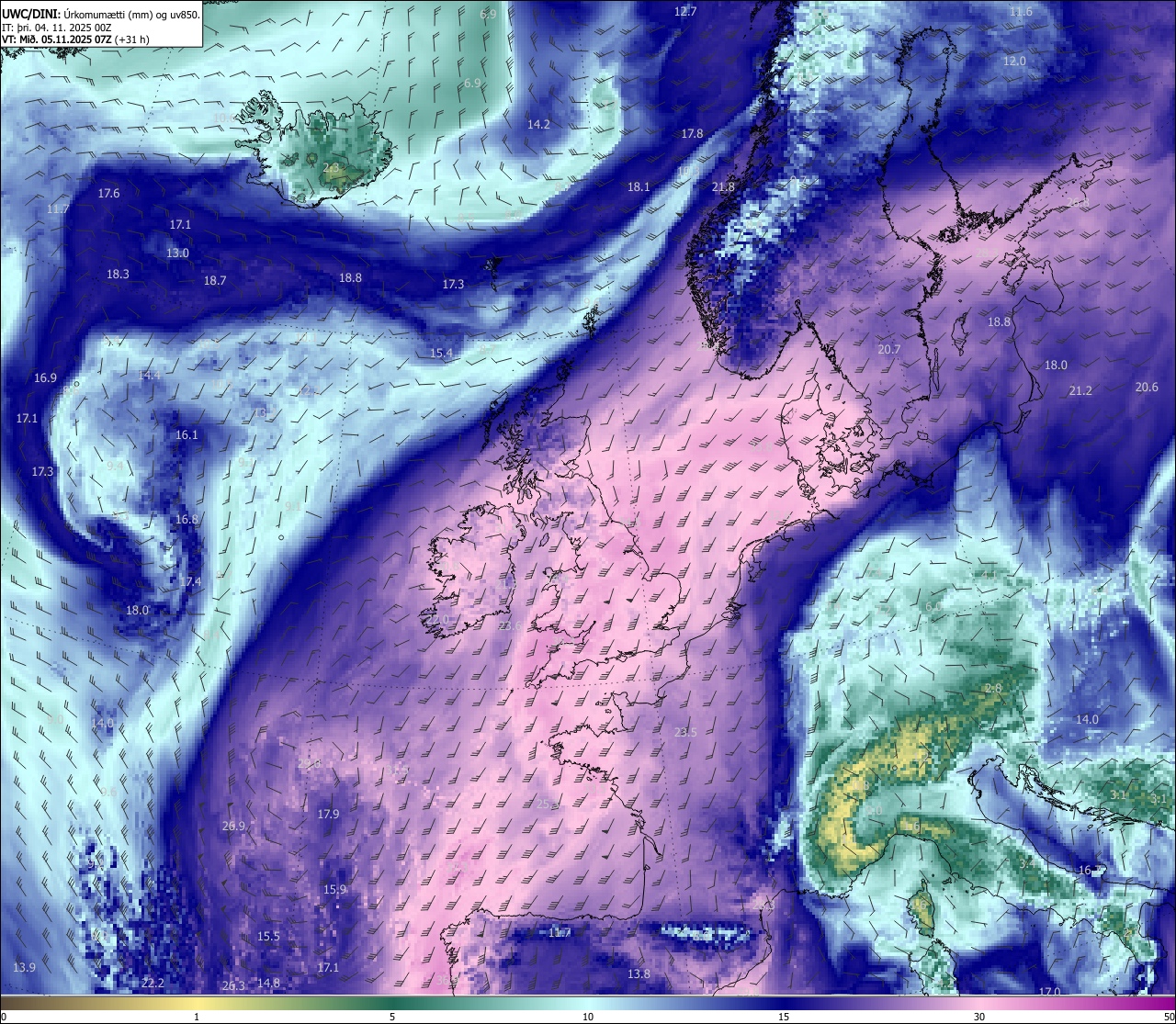
Task: Click the 17.8 value label
Action: coord(692,134)
